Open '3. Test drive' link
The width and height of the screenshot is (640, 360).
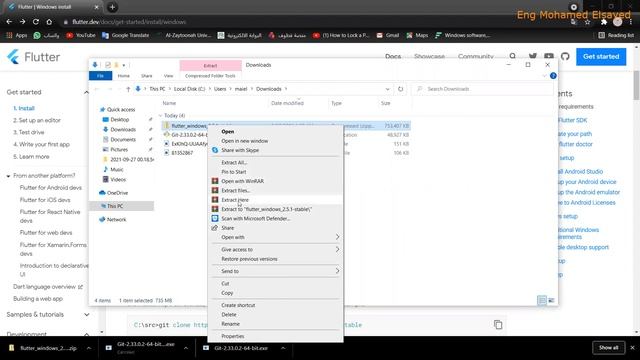(x=29, y=132)
